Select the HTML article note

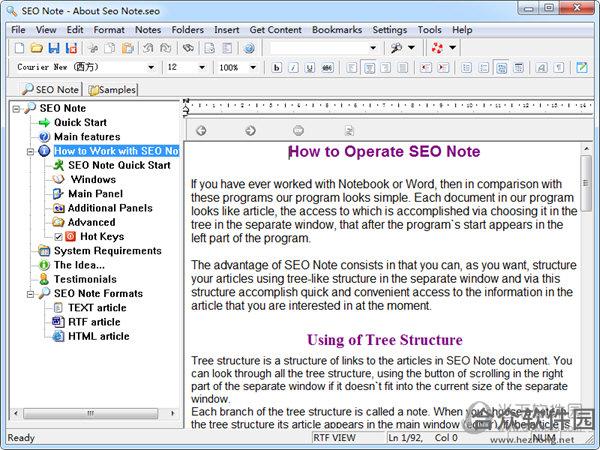point(99,336)
